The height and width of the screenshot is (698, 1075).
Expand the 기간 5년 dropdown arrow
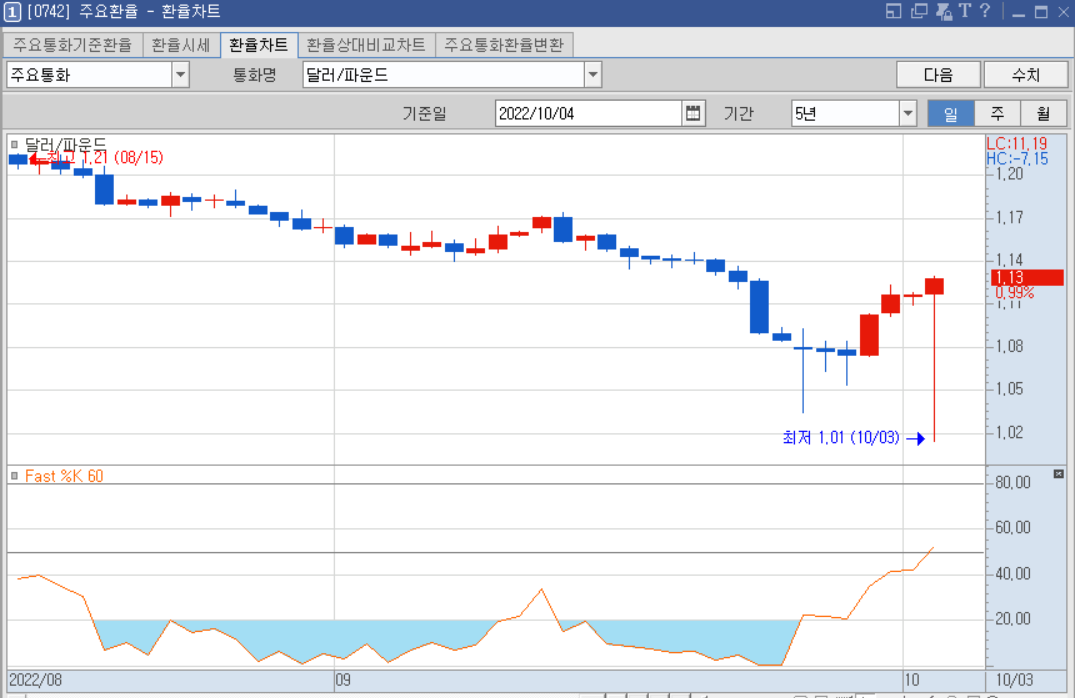(908, 113)
